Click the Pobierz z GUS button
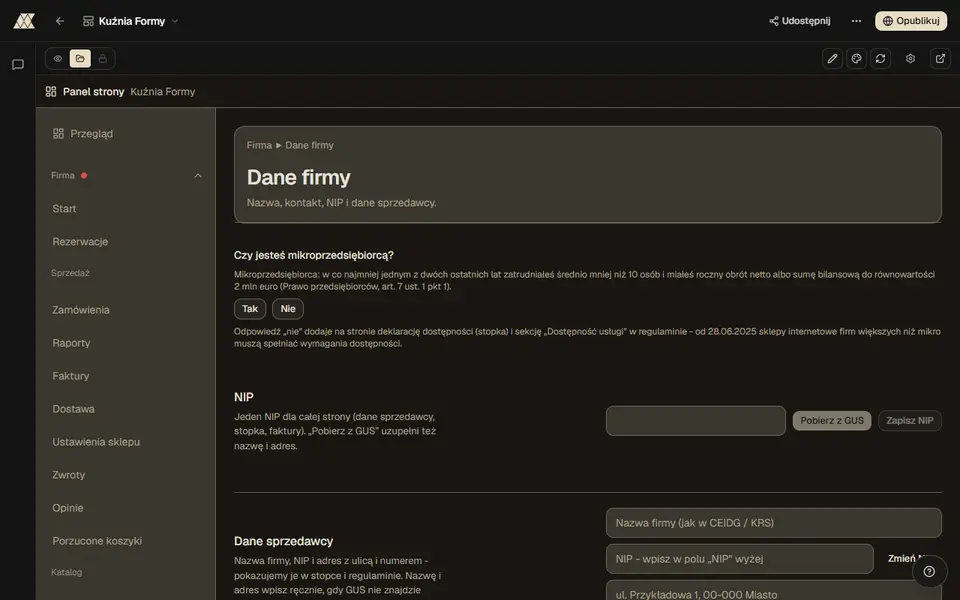The height and width of the screenshot is (600, 960). tap(831, 421)
